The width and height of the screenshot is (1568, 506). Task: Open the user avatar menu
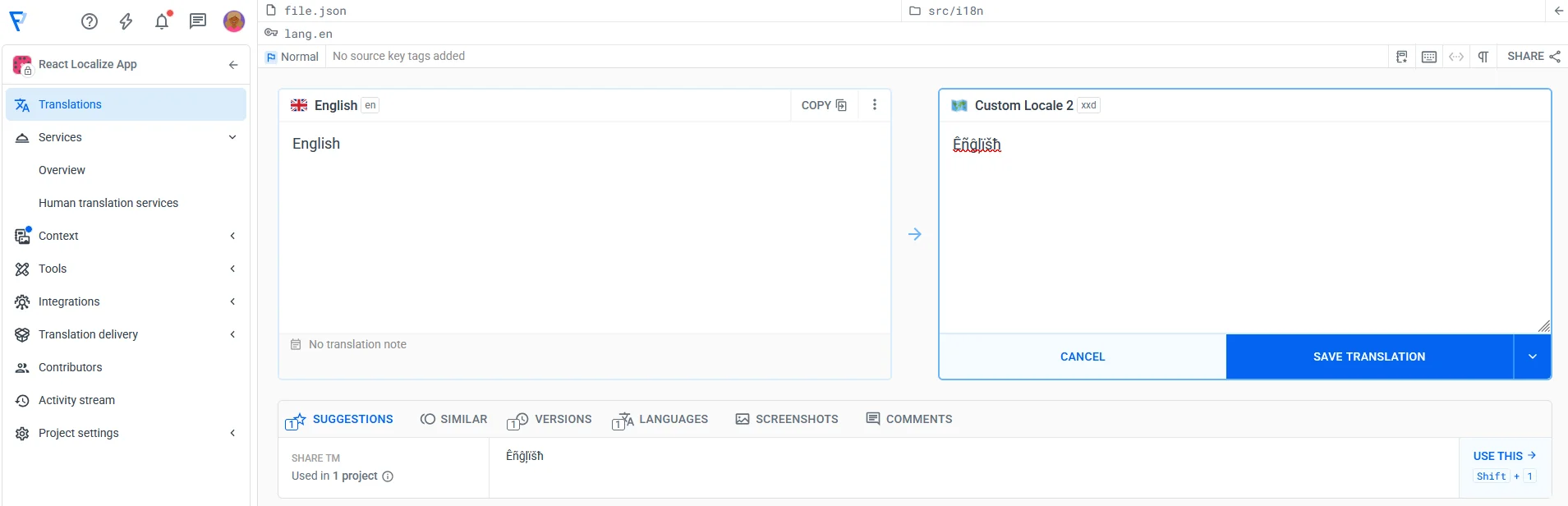(x=234, y=21)
